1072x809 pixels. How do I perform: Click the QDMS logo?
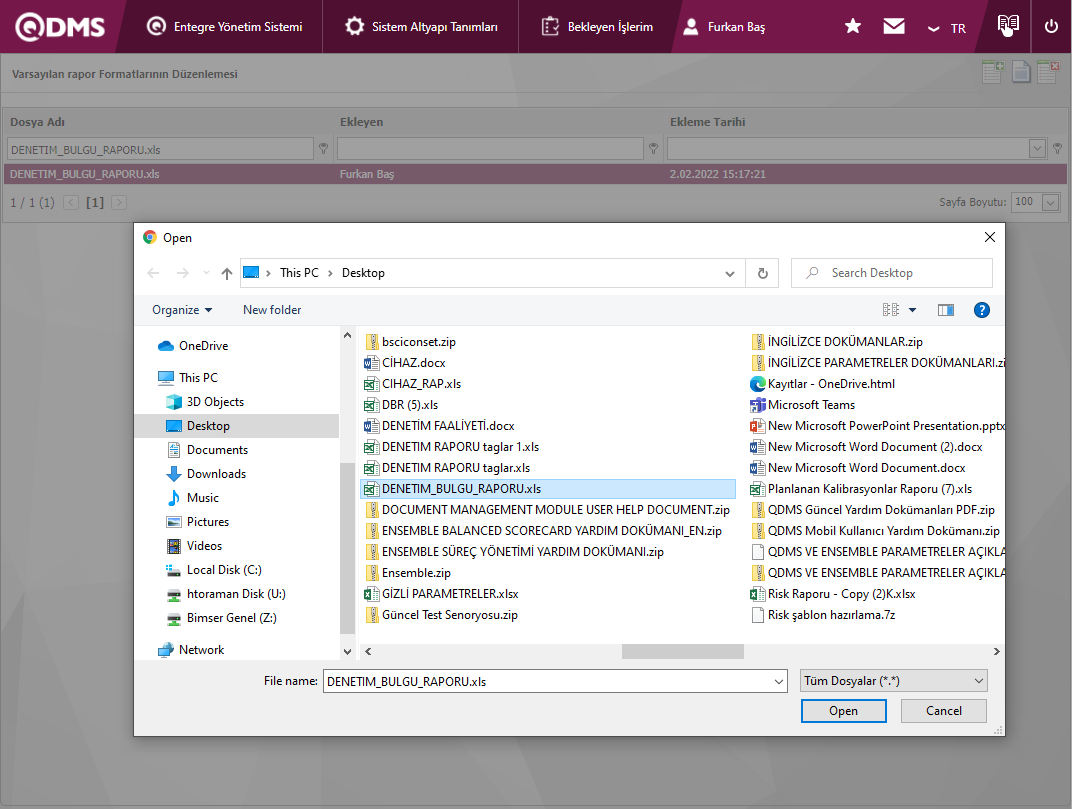point(60,27)
